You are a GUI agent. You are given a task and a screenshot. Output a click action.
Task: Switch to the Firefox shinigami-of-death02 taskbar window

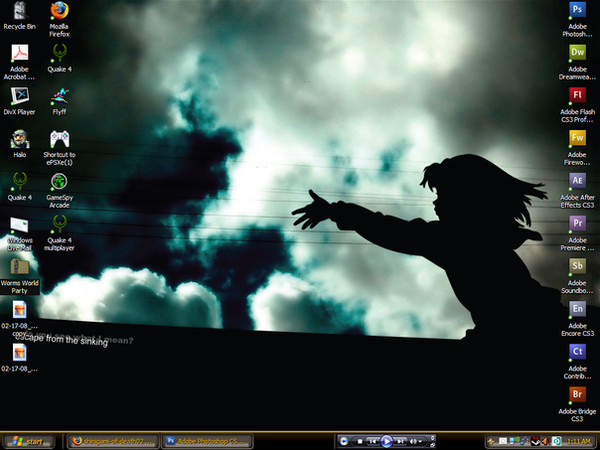point(113,441)
